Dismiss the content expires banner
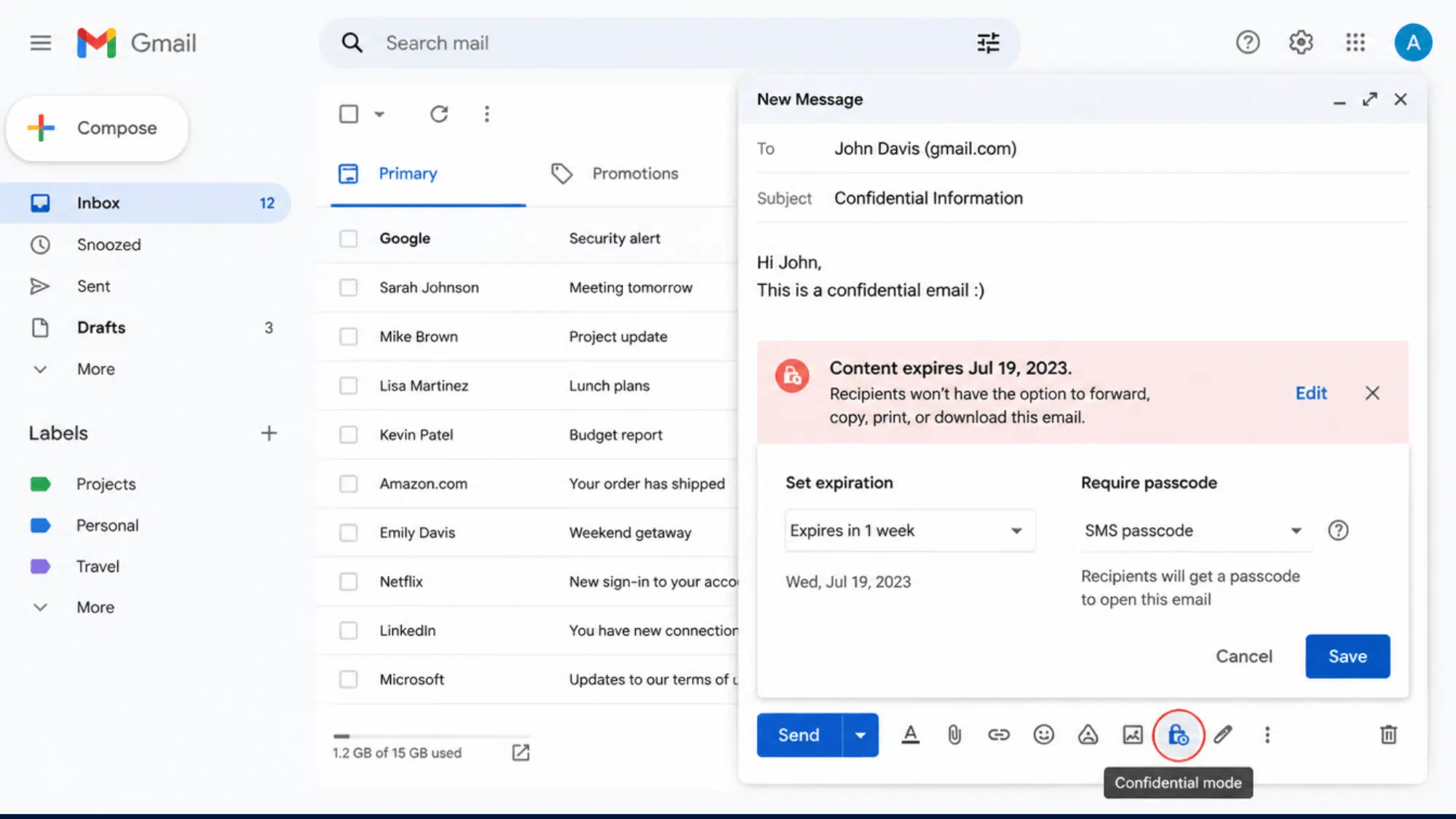1456x819 pixels. (1372, 393)
